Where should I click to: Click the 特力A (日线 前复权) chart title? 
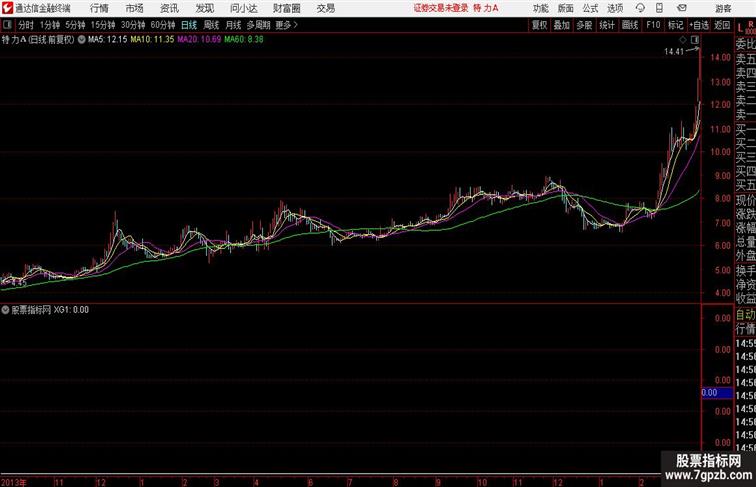coord(38,40)
